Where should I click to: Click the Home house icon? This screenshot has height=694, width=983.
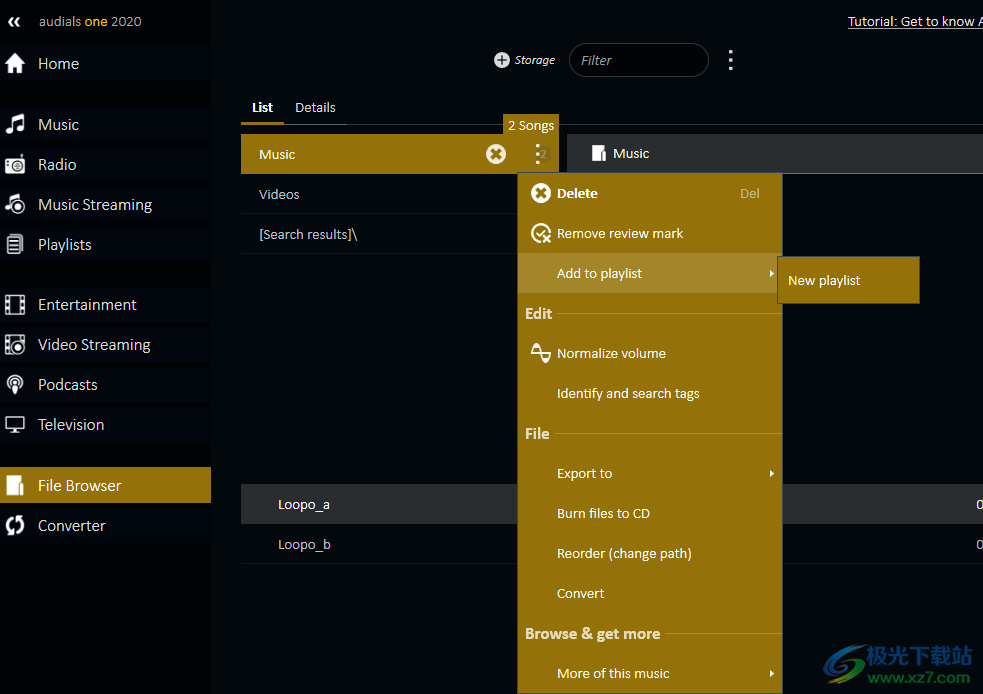(x=15, y=63)
